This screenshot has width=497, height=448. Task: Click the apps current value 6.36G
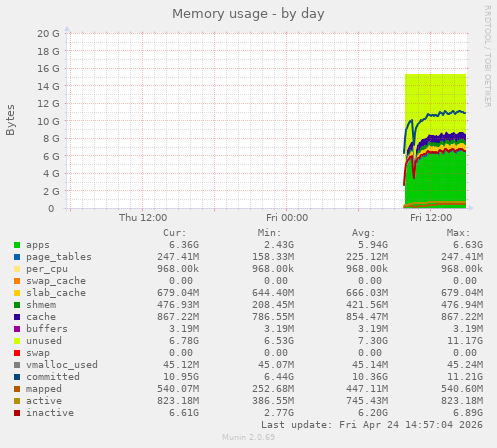(x=184, y=245)
